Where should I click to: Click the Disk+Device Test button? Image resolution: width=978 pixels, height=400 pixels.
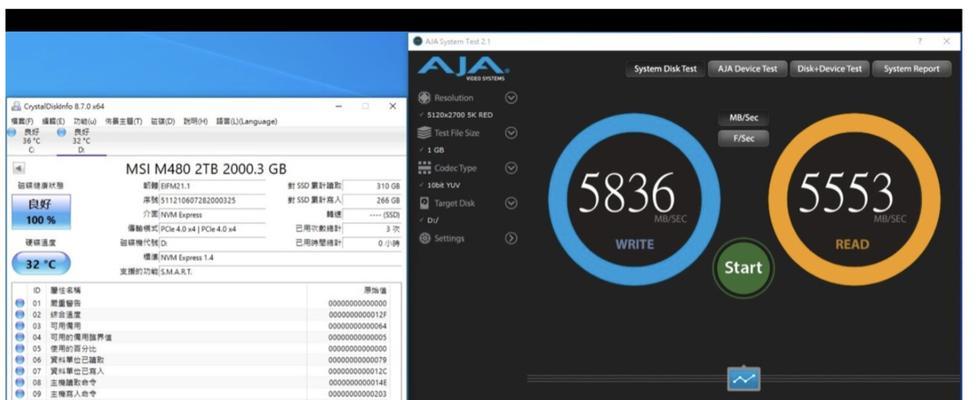(830, 69)
